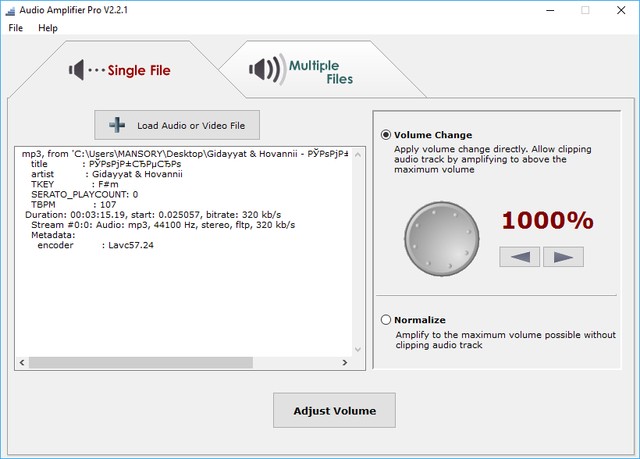Click the plus icon to load audio file
This screenshot has height=459, width=640.
118,125
